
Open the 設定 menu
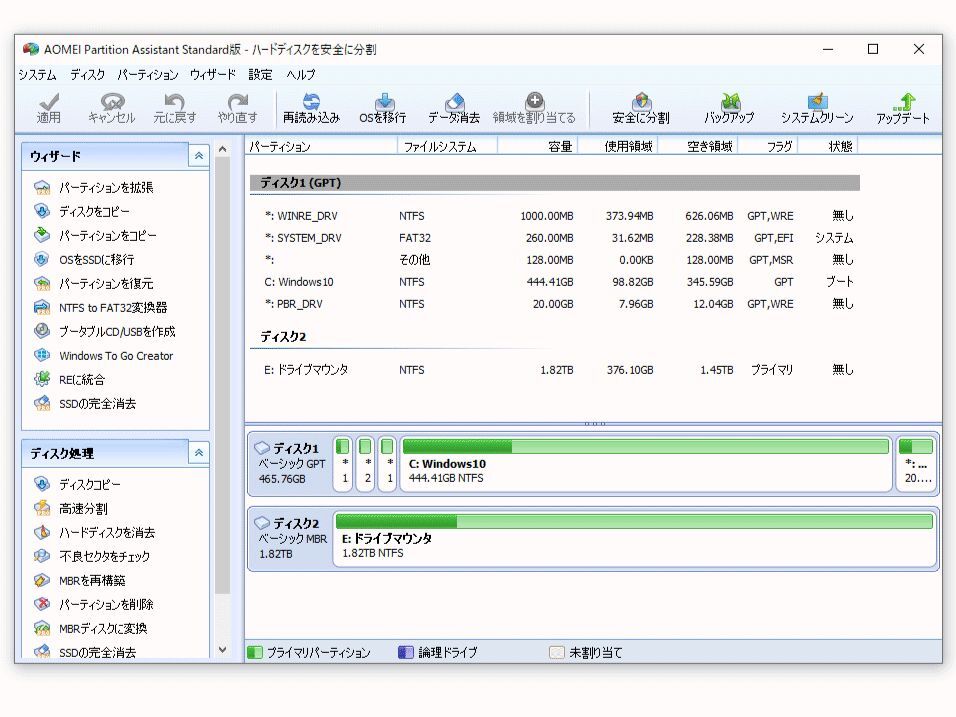(x=260, y=75)
